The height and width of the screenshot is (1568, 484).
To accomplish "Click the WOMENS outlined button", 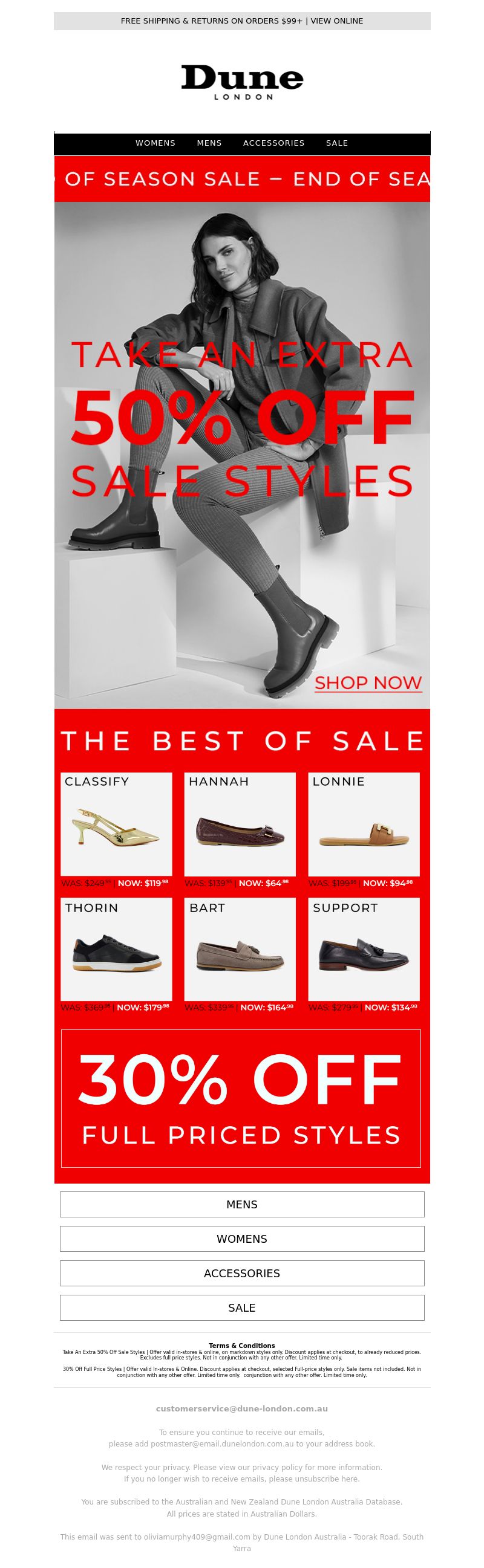I will point(242,1239).
